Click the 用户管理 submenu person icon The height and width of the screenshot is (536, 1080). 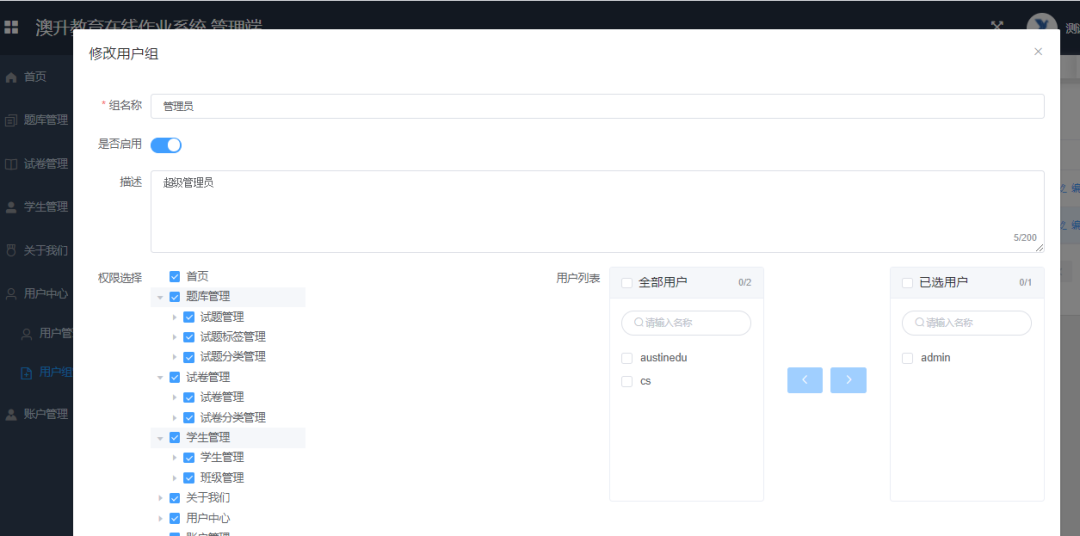coord(27,334)
